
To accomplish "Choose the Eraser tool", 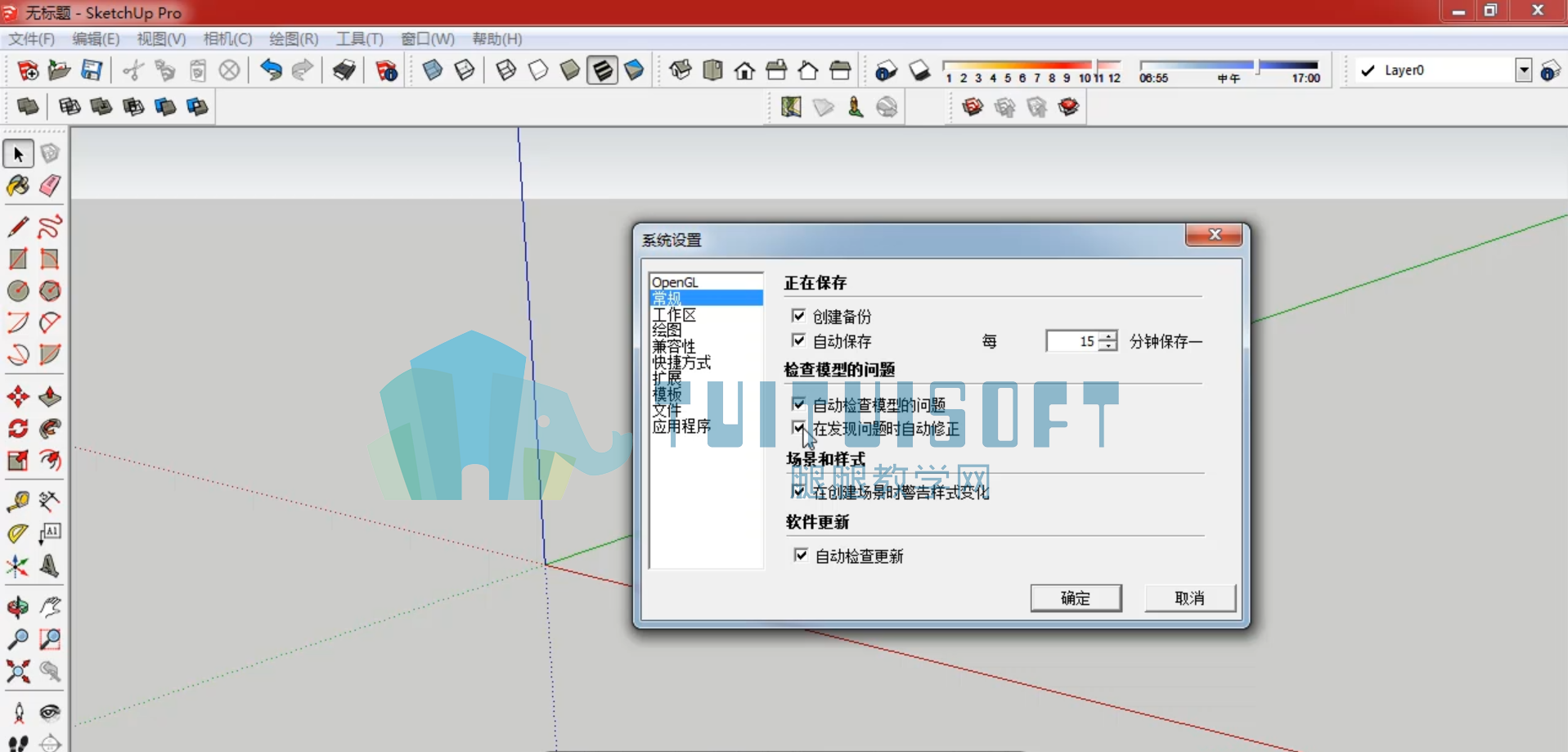I will tap(50, 186).
